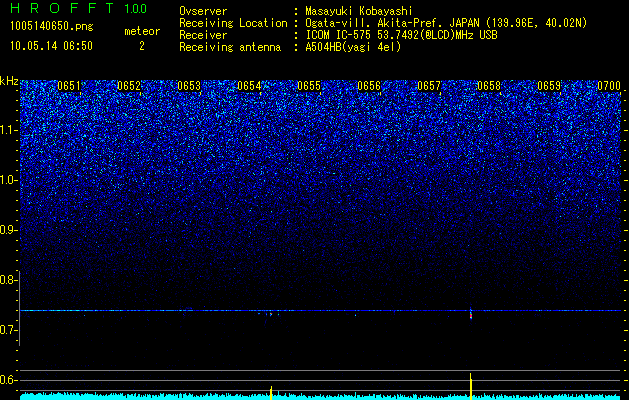Click the 0.8 kHz axis label
The image size is (629, 400).
pyautogui.click(x=8, y=280)
